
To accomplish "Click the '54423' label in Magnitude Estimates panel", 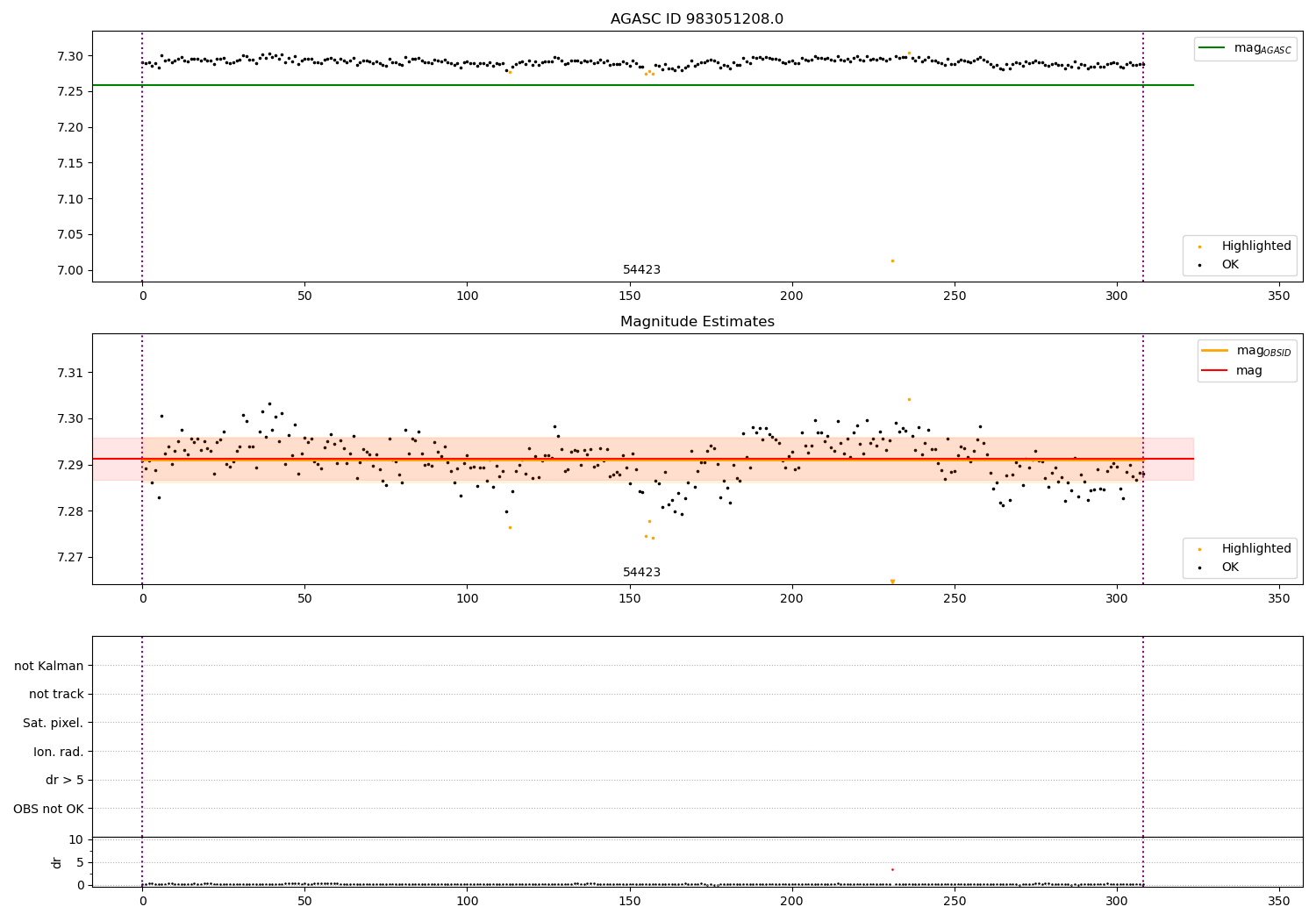I will (641, 573).
